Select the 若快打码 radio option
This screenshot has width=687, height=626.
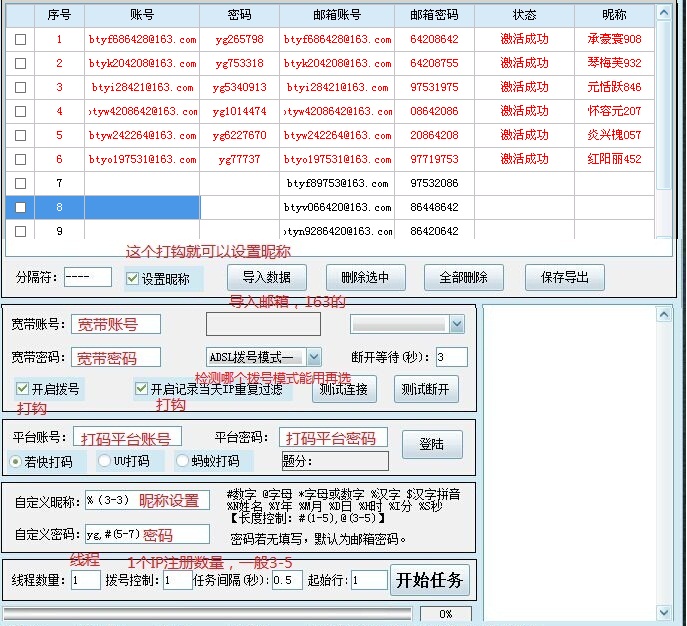pyautogui.click(x=16, y=461)
